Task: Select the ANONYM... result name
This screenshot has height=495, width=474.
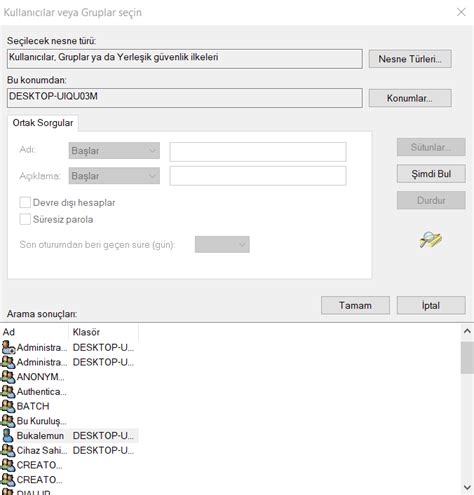Action: click(40, 377)
